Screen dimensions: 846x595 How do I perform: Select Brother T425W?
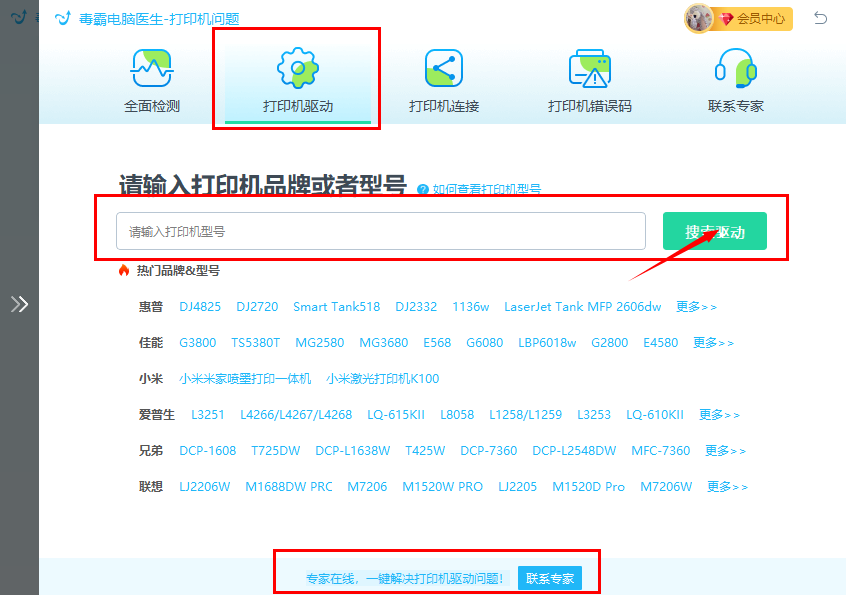(x=425, y=450)
